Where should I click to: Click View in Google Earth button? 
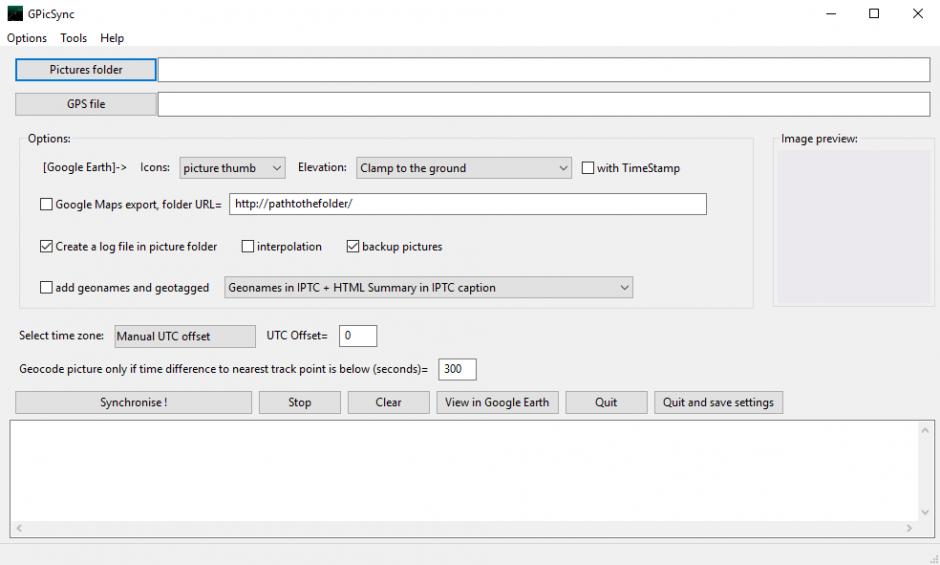tap(497, 402)
